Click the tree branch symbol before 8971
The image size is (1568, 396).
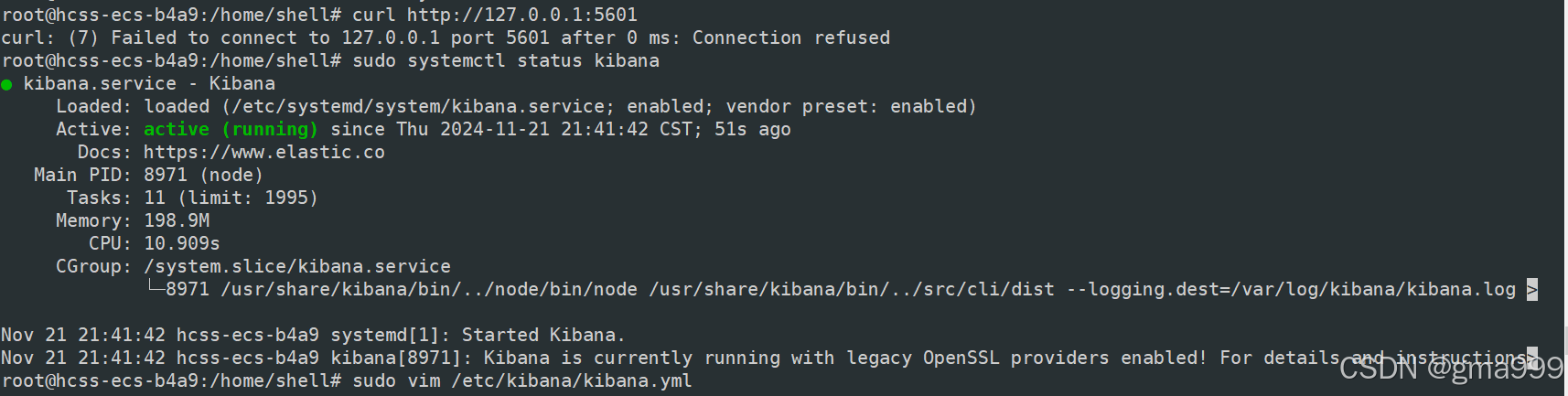coord(155,287)
